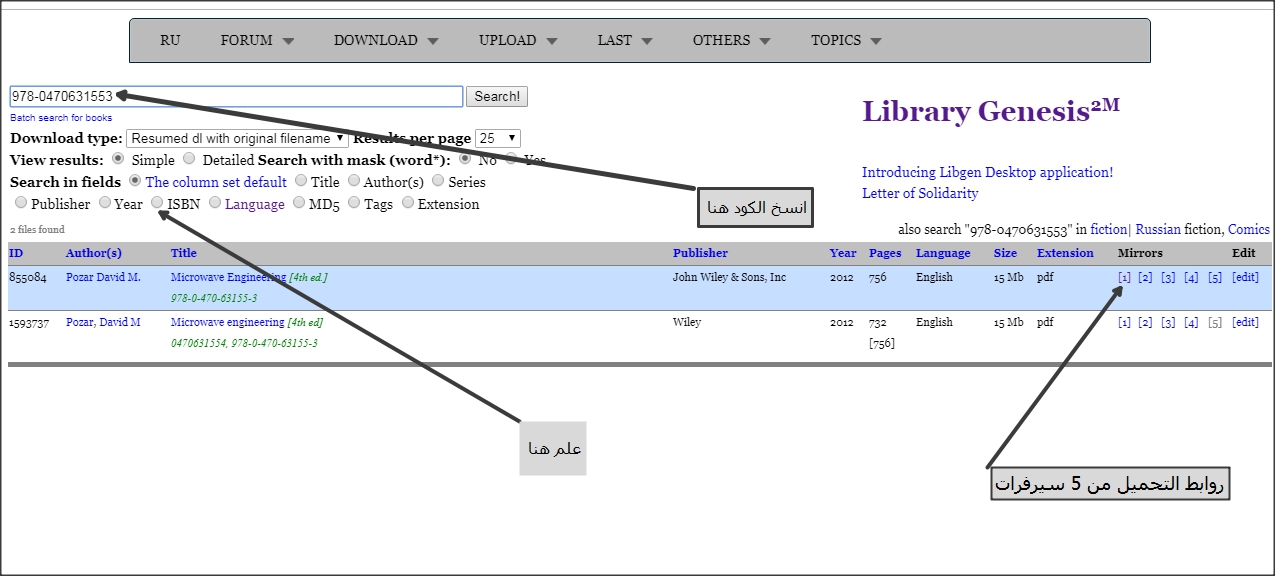1275x576 pixels.
Task: Select No for search with mask
Action: [465, 159]
